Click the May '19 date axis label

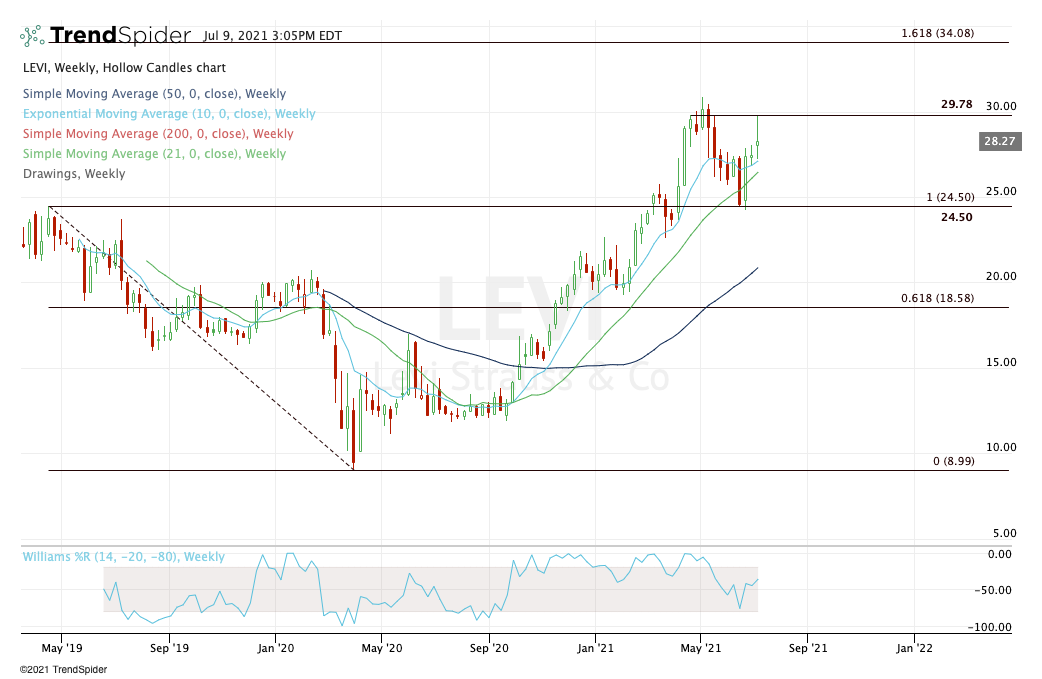pyautogui.click(x=62, y=648)
